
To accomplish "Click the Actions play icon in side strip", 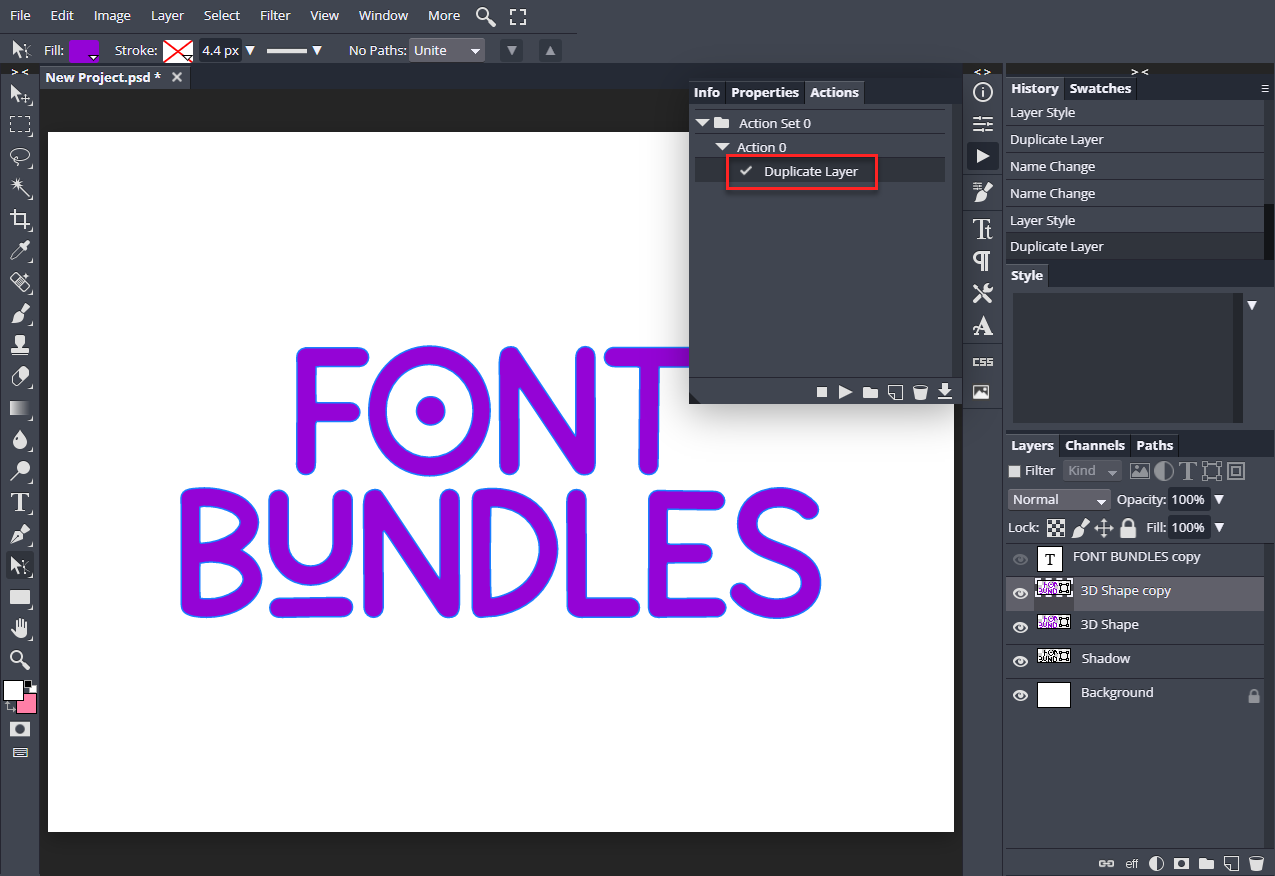I will pyautogui.click(x=983, y=156).
